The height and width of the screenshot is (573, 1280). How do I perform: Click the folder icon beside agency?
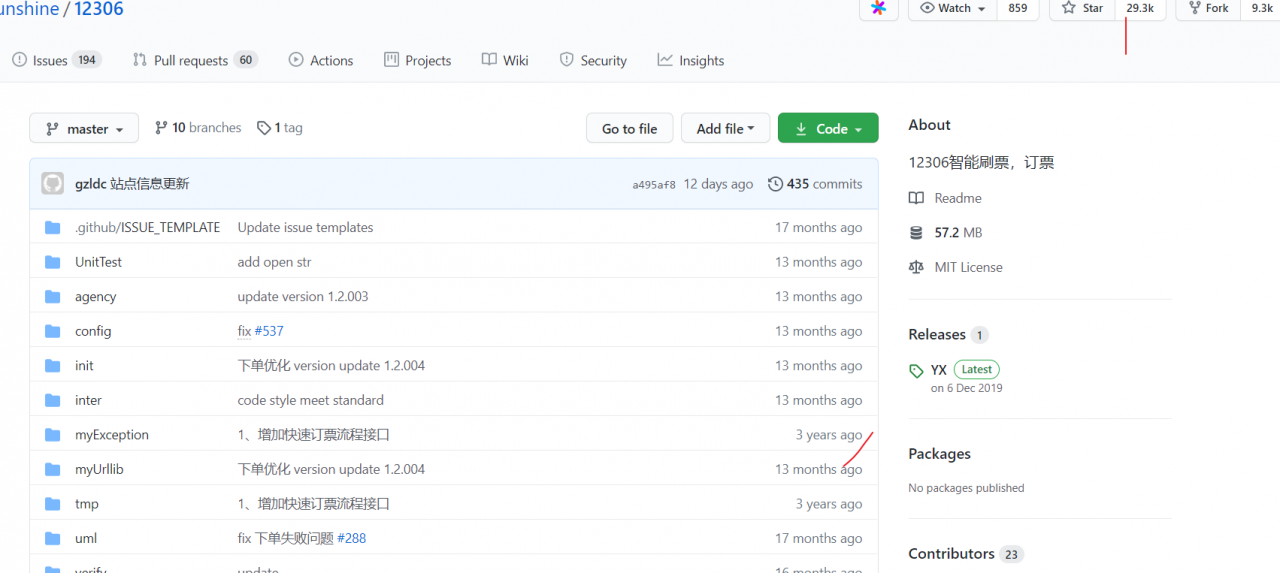point(53,297)
